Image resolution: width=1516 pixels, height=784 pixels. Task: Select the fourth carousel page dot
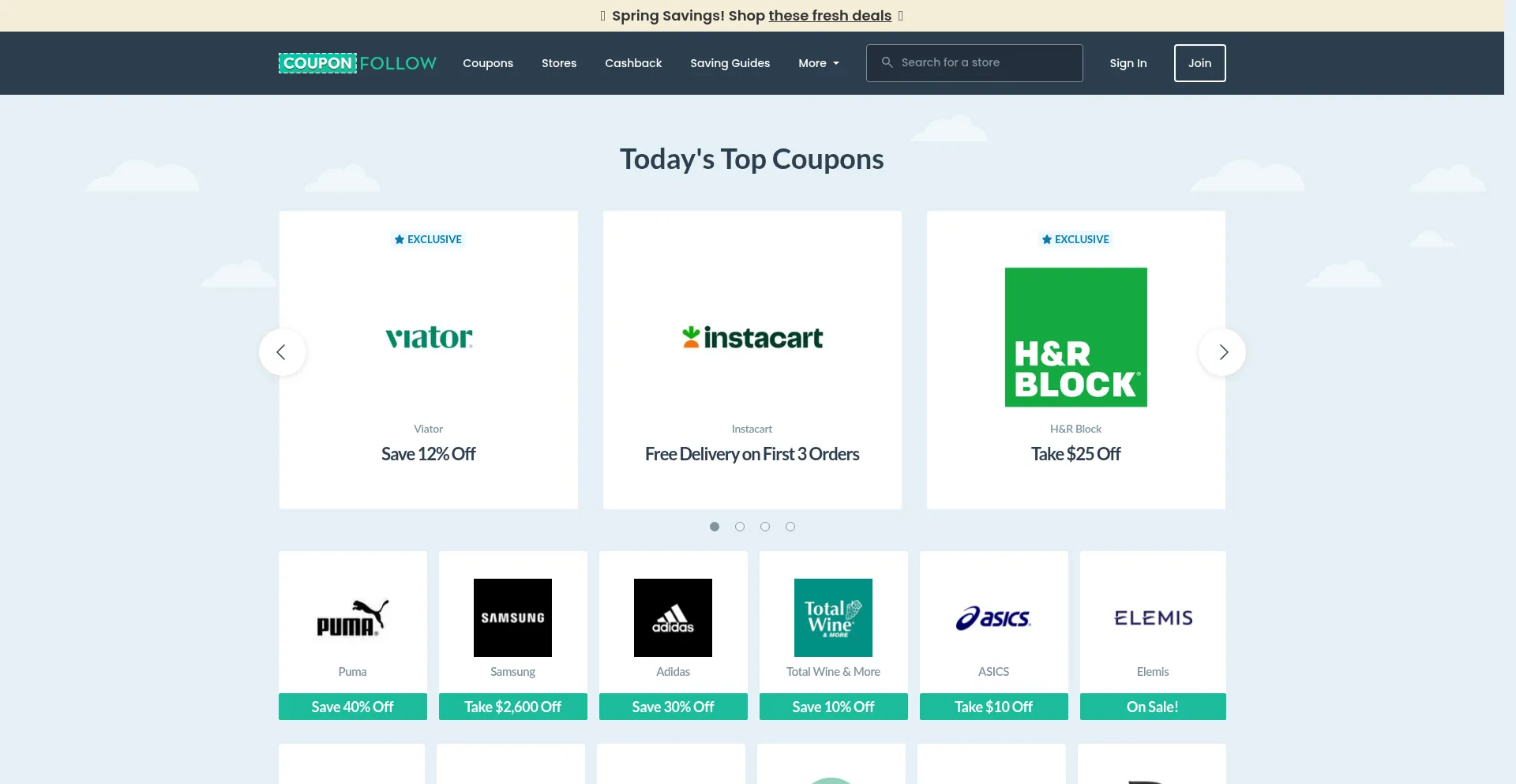click(x=790, y=527)
